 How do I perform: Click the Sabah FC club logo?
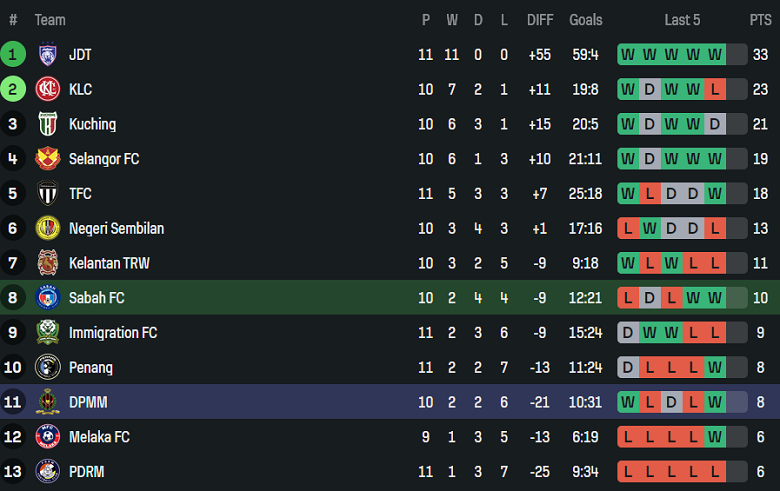tap(48, 298)
